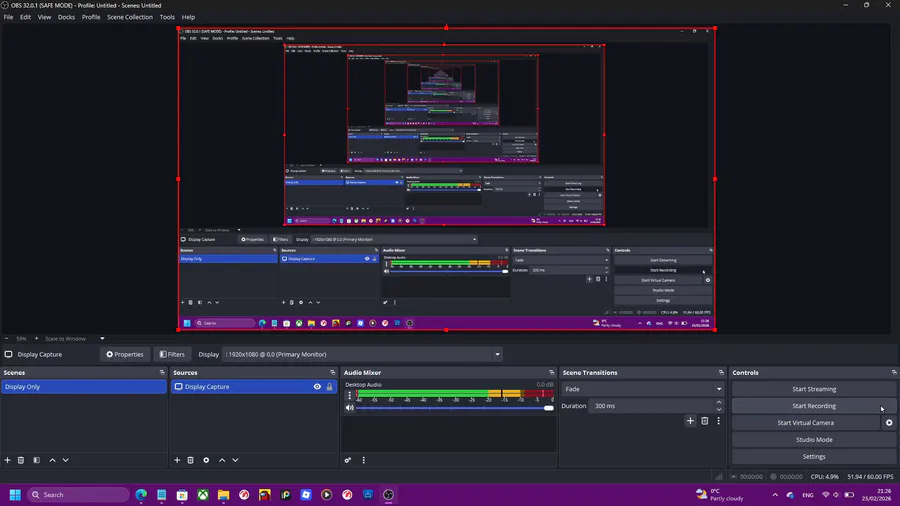Increase the transition duration with up arrow
Viewport: 900px width, 506px height.
point(719,403)
